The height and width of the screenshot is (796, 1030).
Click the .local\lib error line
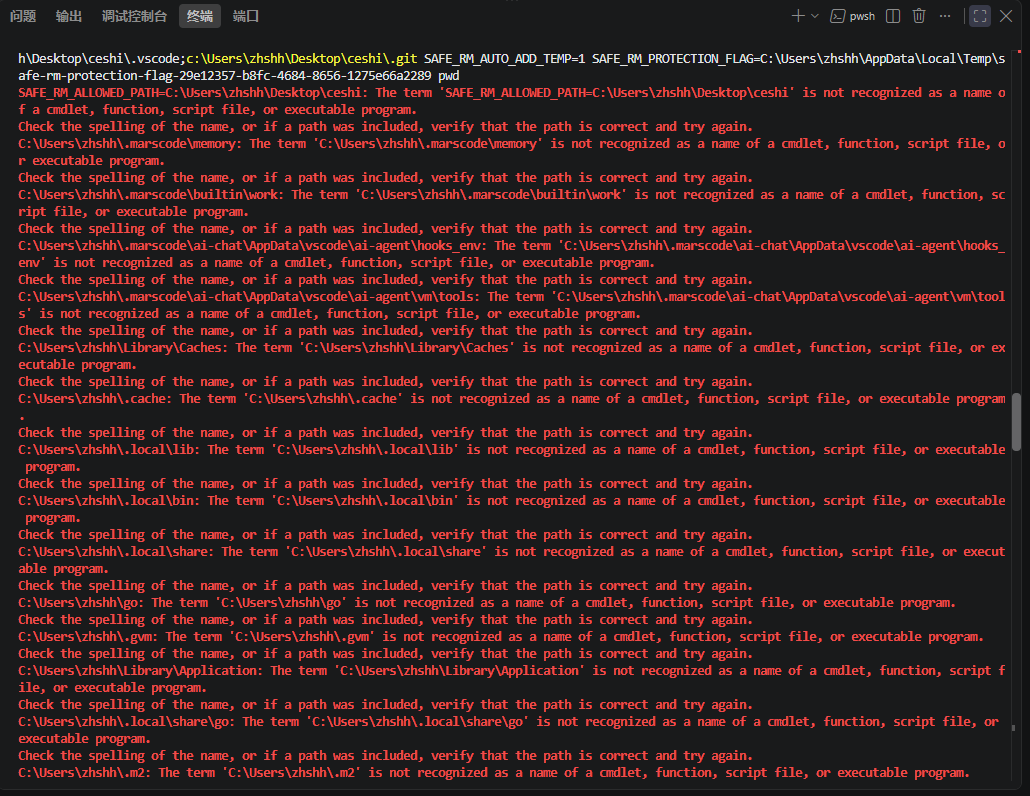click(512, 458)
